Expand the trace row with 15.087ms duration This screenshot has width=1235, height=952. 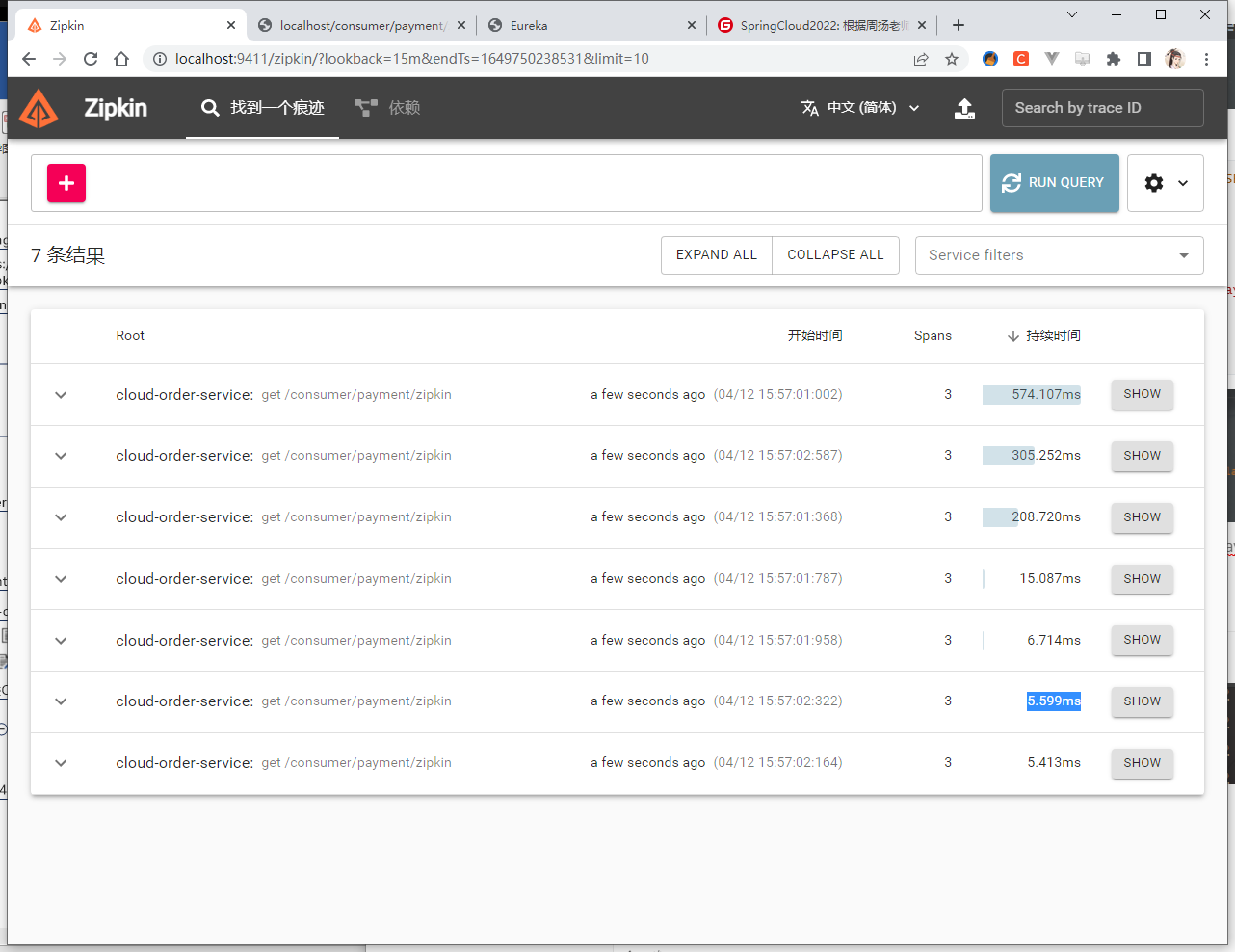pyautogui.click(x=61, y=579)
